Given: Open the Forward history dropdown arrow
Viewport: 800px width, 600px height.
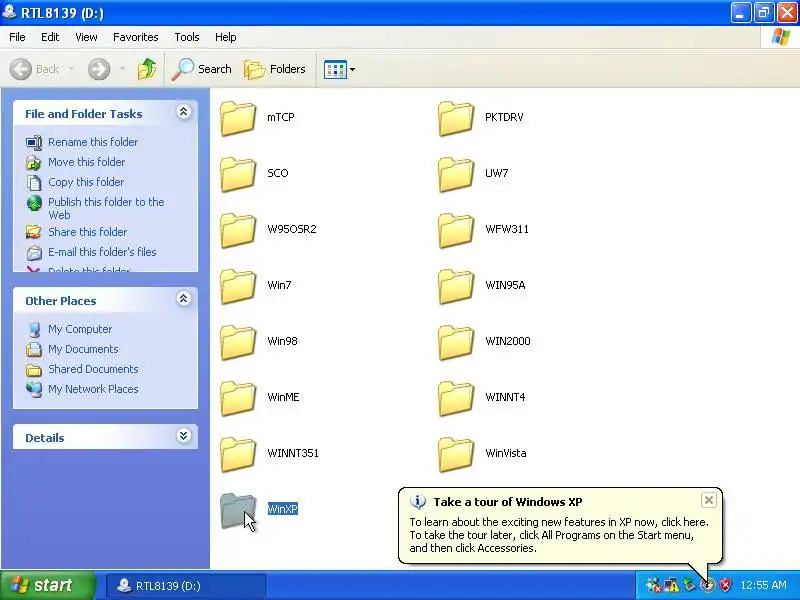Looking at the screenshot, I should tap(122, 69).
